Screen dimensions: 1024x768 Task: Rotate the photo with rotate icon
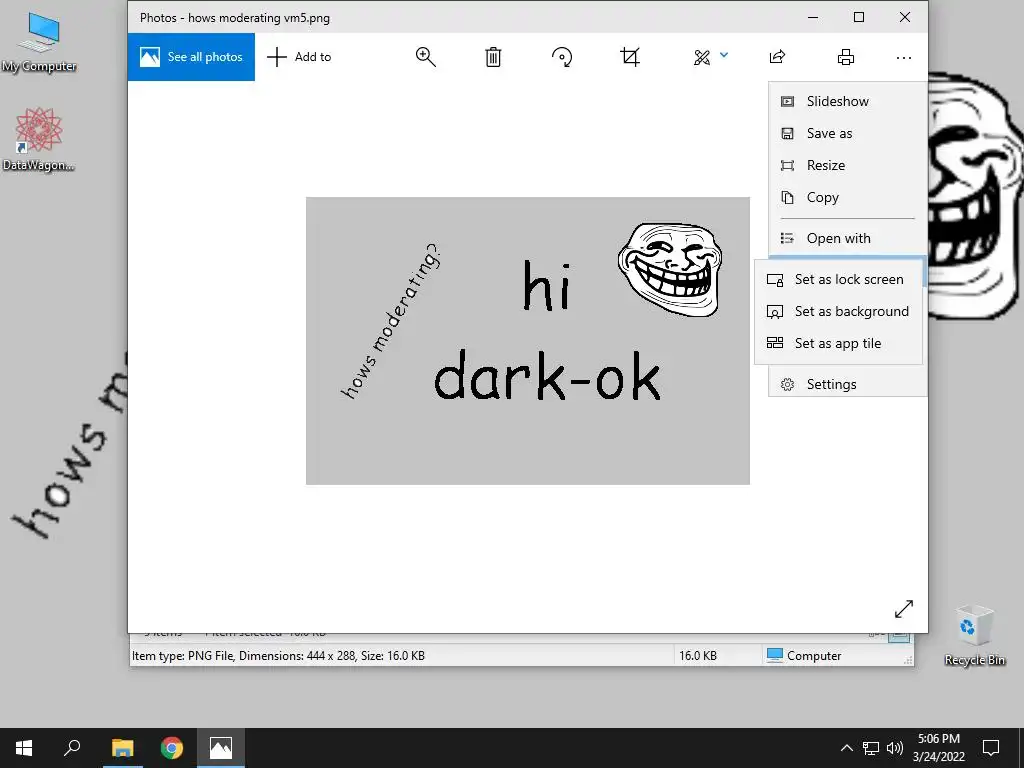pyautogui.click(x=562, y=57)
